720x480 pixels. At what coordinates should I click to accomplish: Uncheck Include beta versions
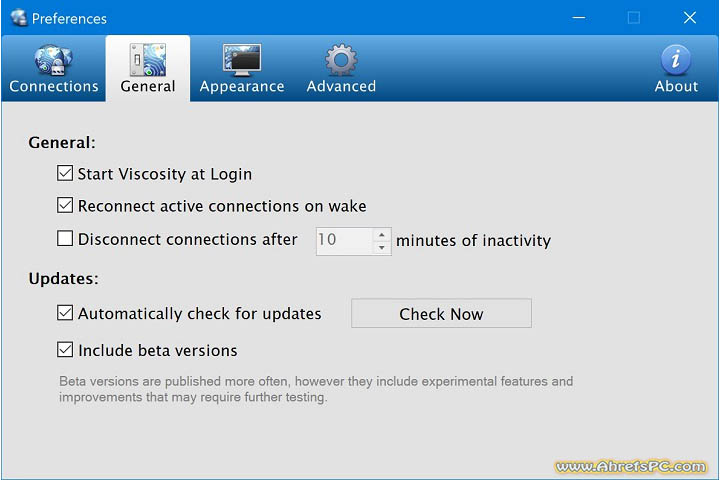(65, 350)
